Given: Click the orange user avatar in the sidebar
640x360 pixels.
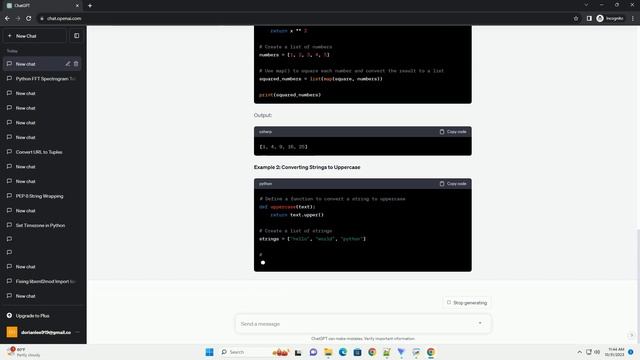Looking at the screenshot, I should pos(12,332).
